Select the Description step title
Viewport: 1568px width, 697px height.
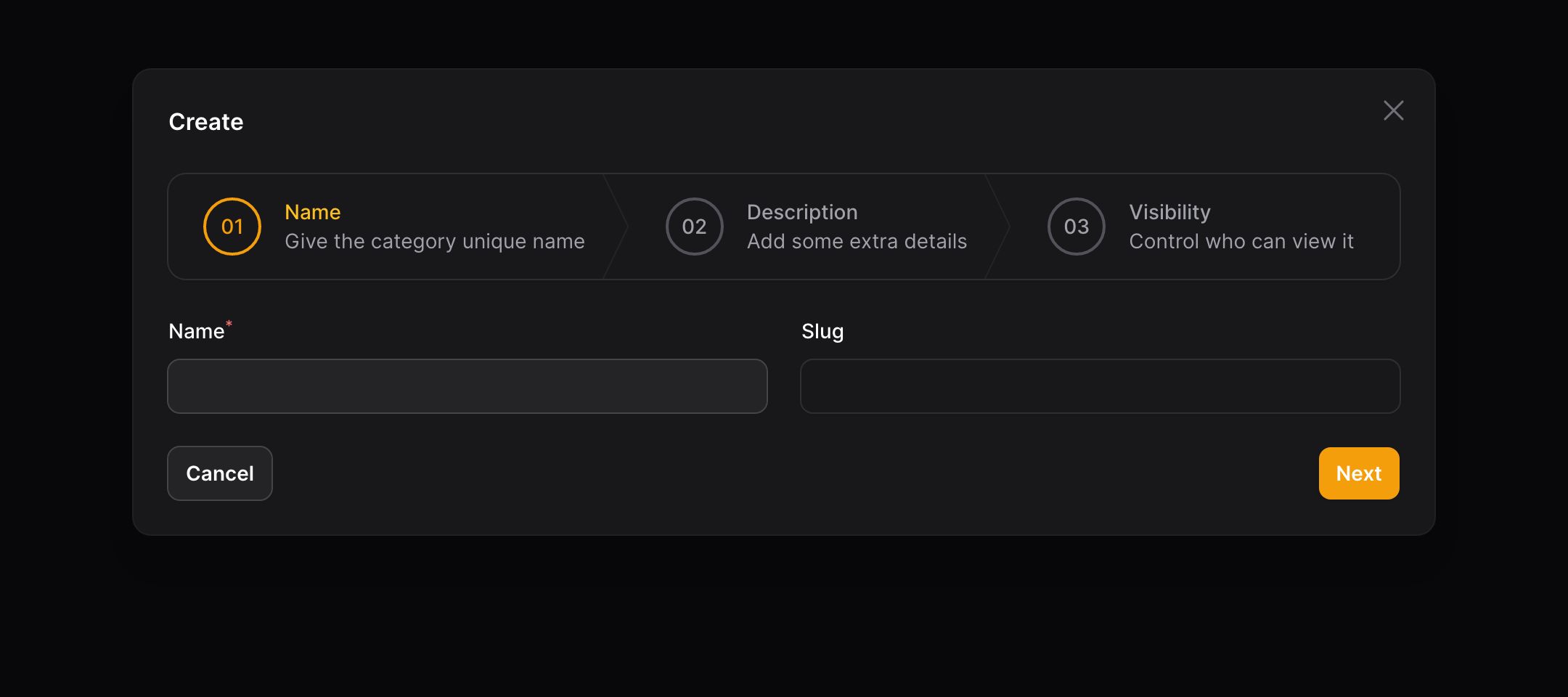[802, 212]
